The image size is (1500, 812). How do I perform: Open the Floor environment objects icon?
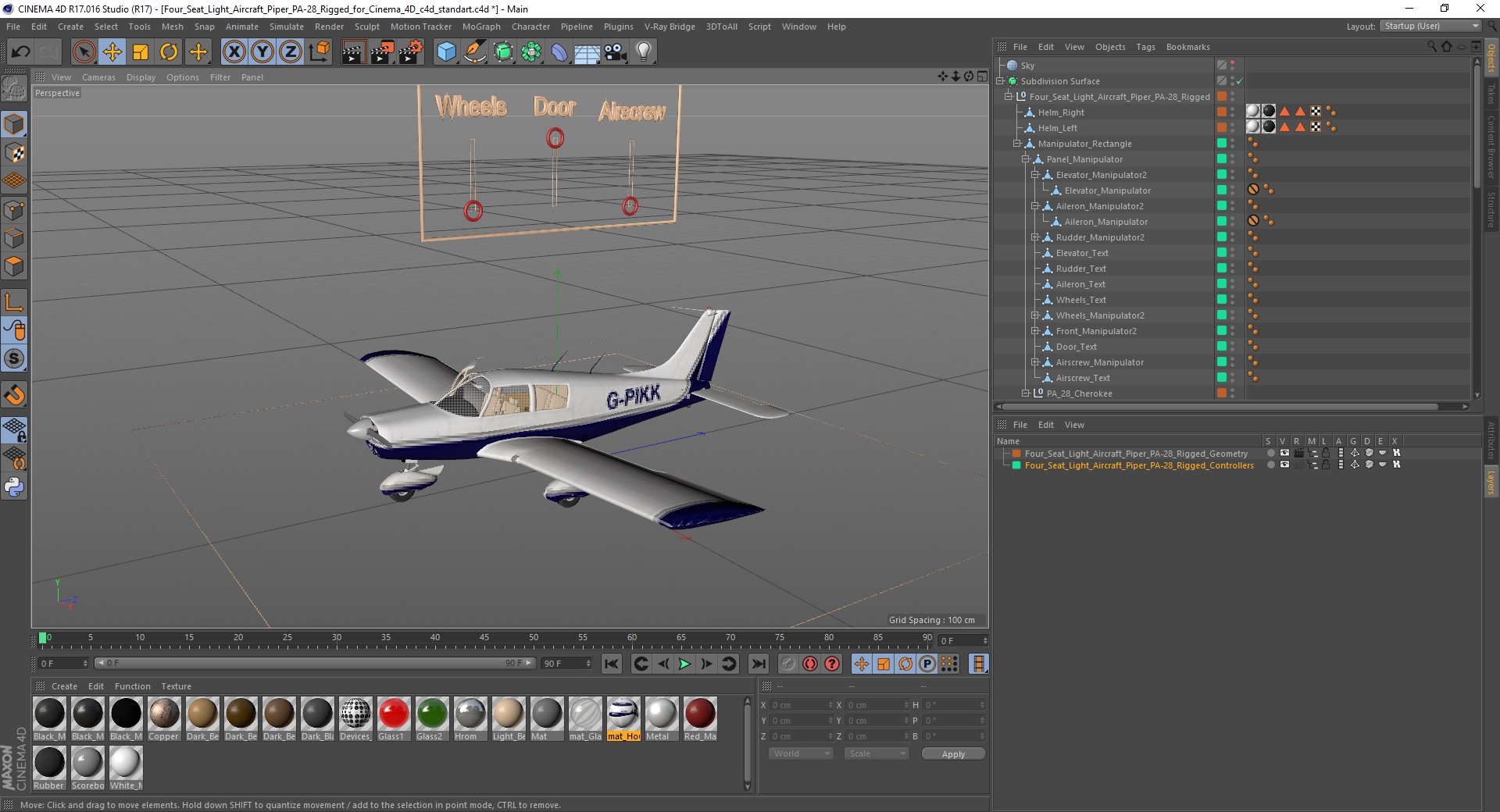[x=587, y=52]
